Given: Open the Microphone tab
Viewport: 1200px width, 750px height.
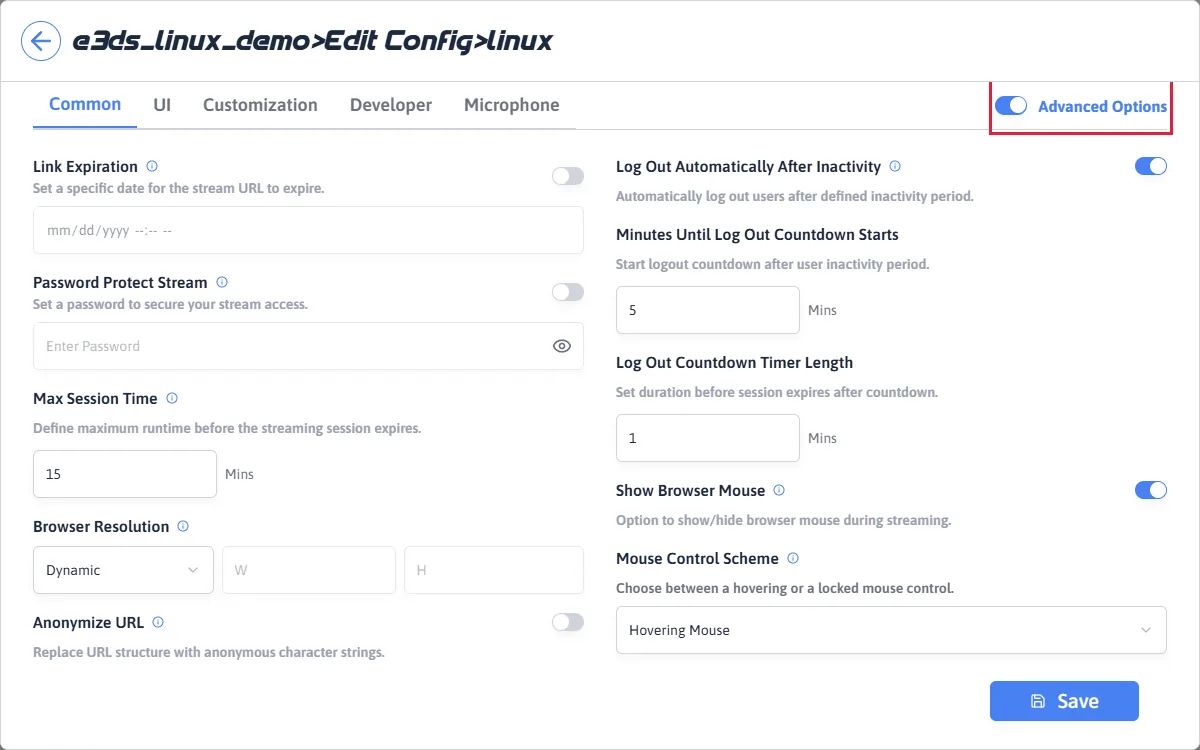Looking at the screenshot, I should point(511,104).
